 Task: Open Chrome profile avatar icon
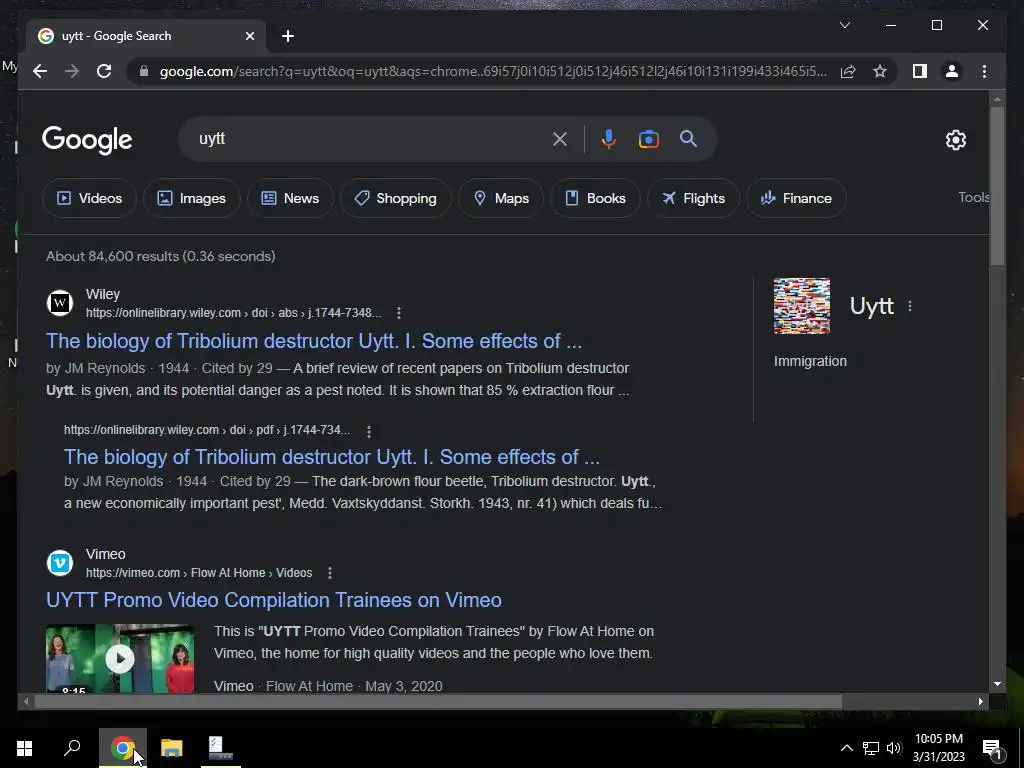pos(952,71)
